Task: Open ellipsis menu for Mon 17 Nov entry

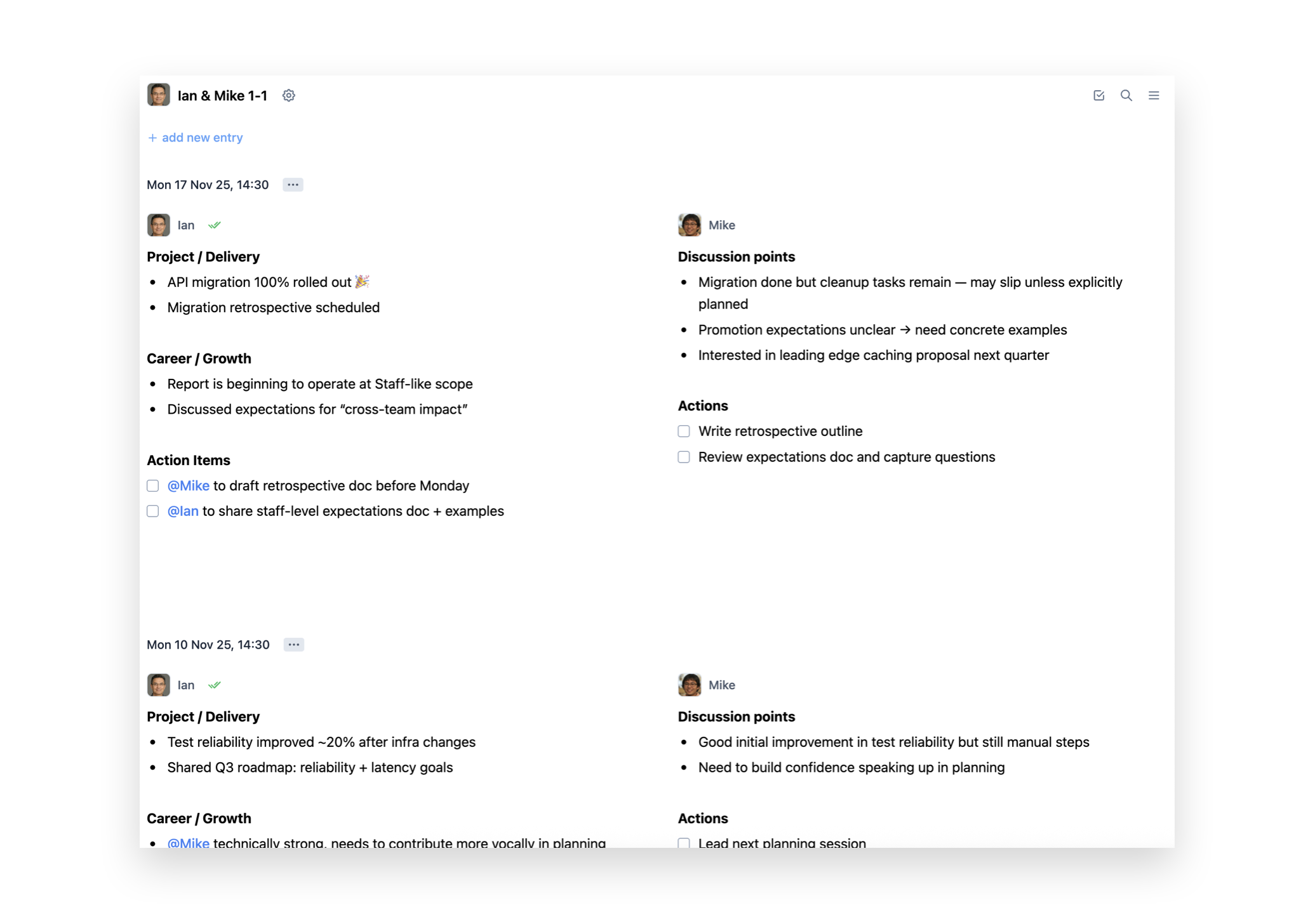Action: pos(293,185)
